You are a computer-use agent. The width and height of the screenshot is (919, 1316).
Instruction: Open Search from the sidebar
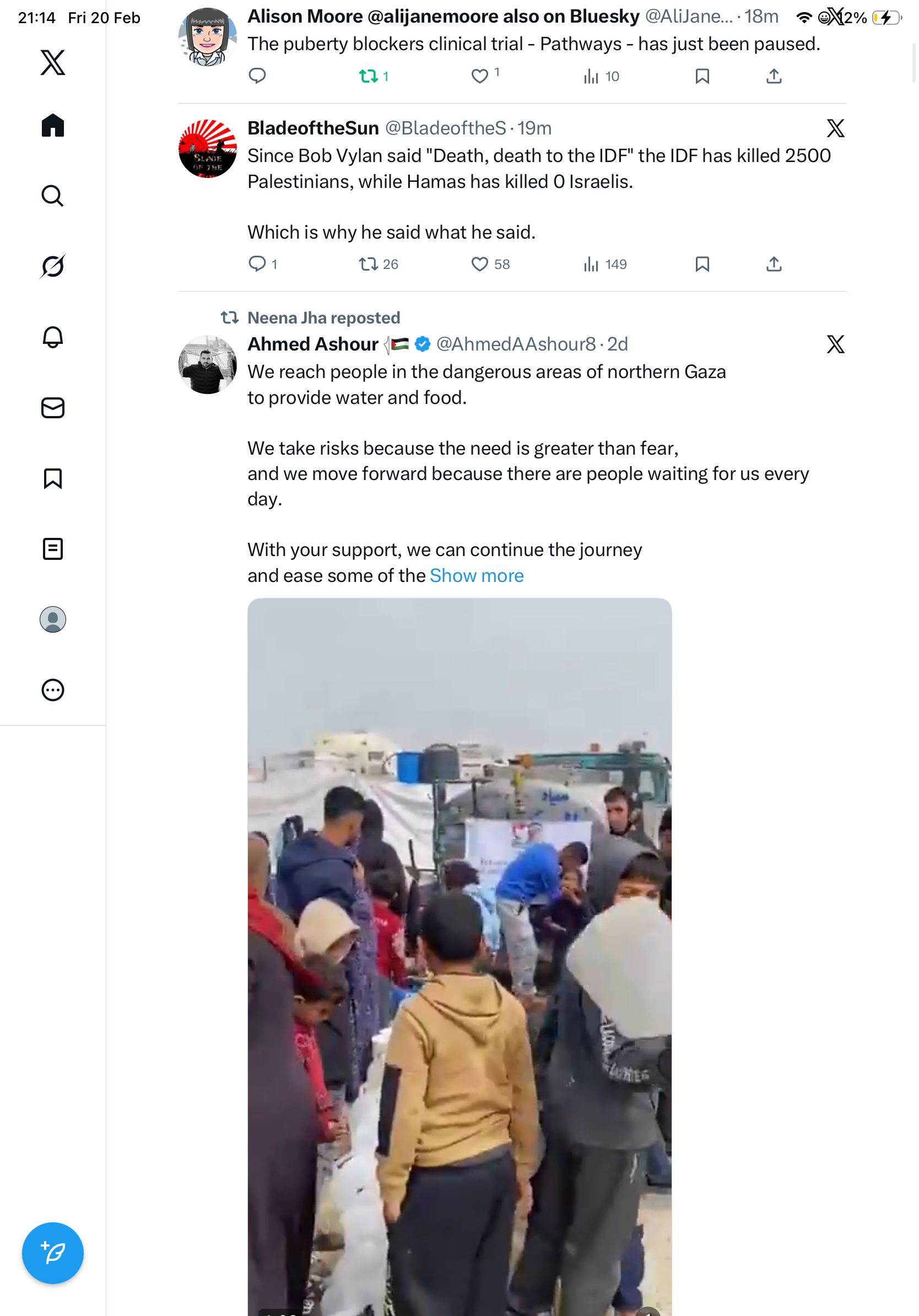tap(53, 196)
